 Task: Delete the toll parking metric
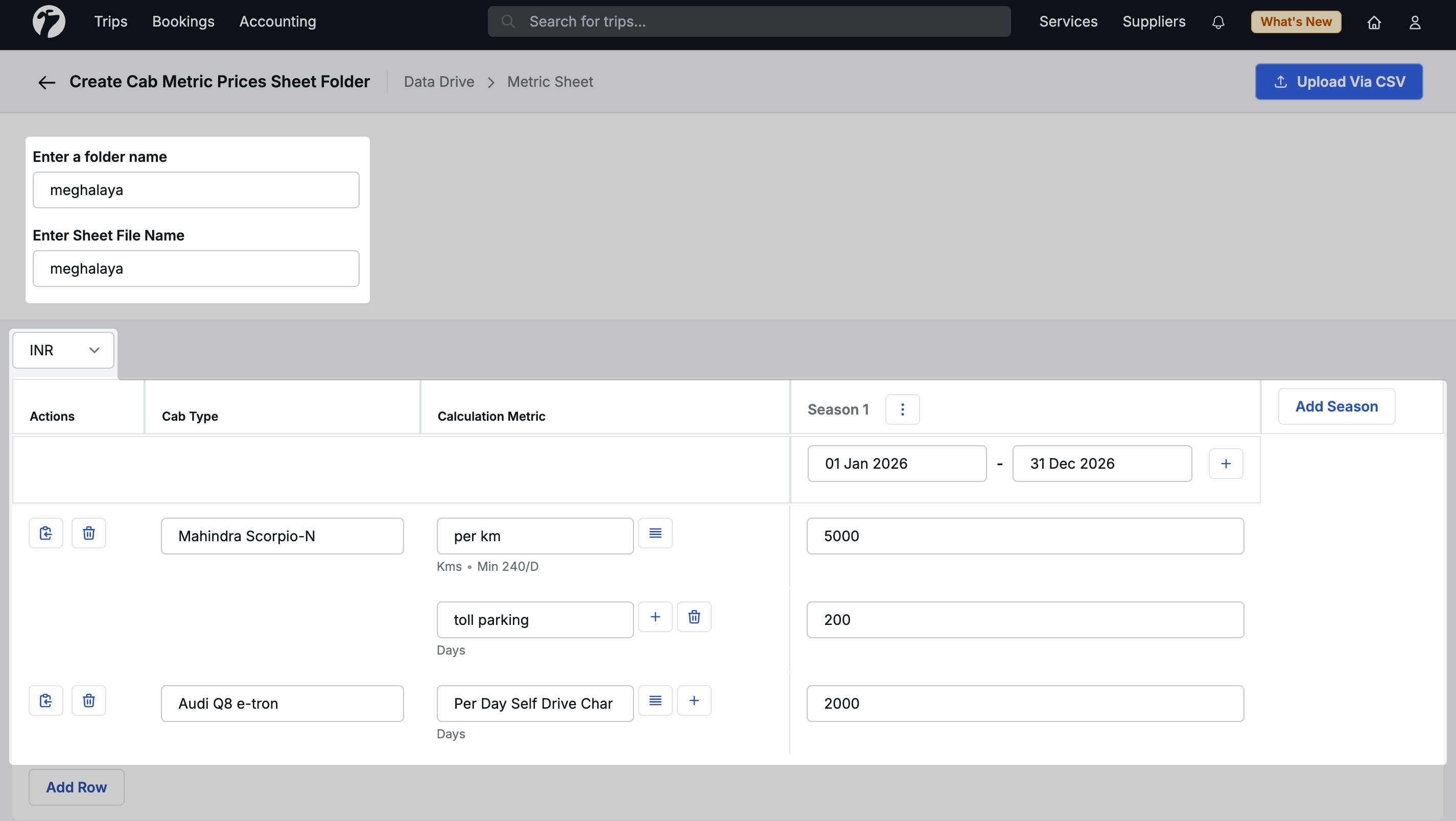click(x=694, y=616)
